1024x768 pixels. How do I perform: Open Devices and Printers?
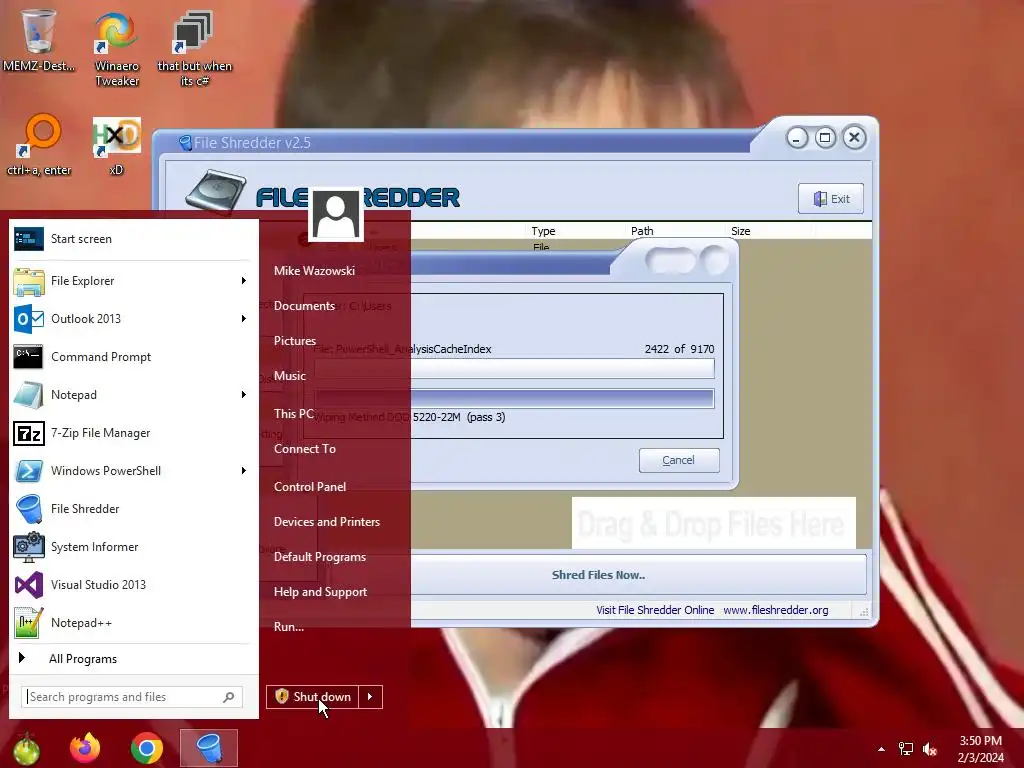[x=327, y=522]
